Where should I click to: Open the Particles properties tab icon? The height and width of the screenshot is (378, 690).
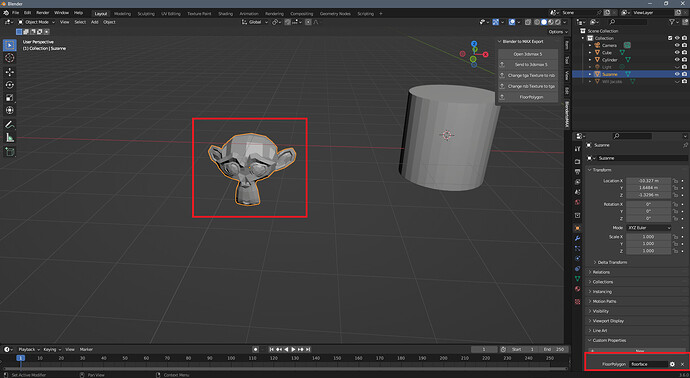[577, 248]
